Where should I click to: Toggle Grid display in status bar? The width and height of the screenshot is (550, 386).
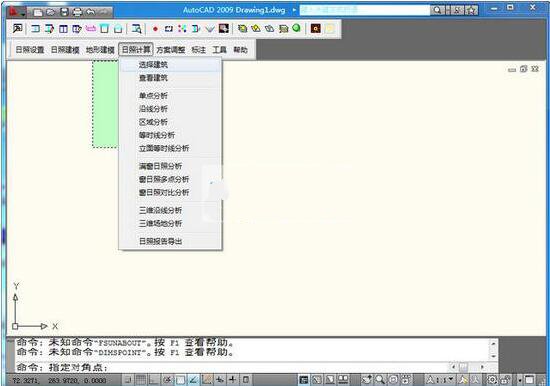141,380
